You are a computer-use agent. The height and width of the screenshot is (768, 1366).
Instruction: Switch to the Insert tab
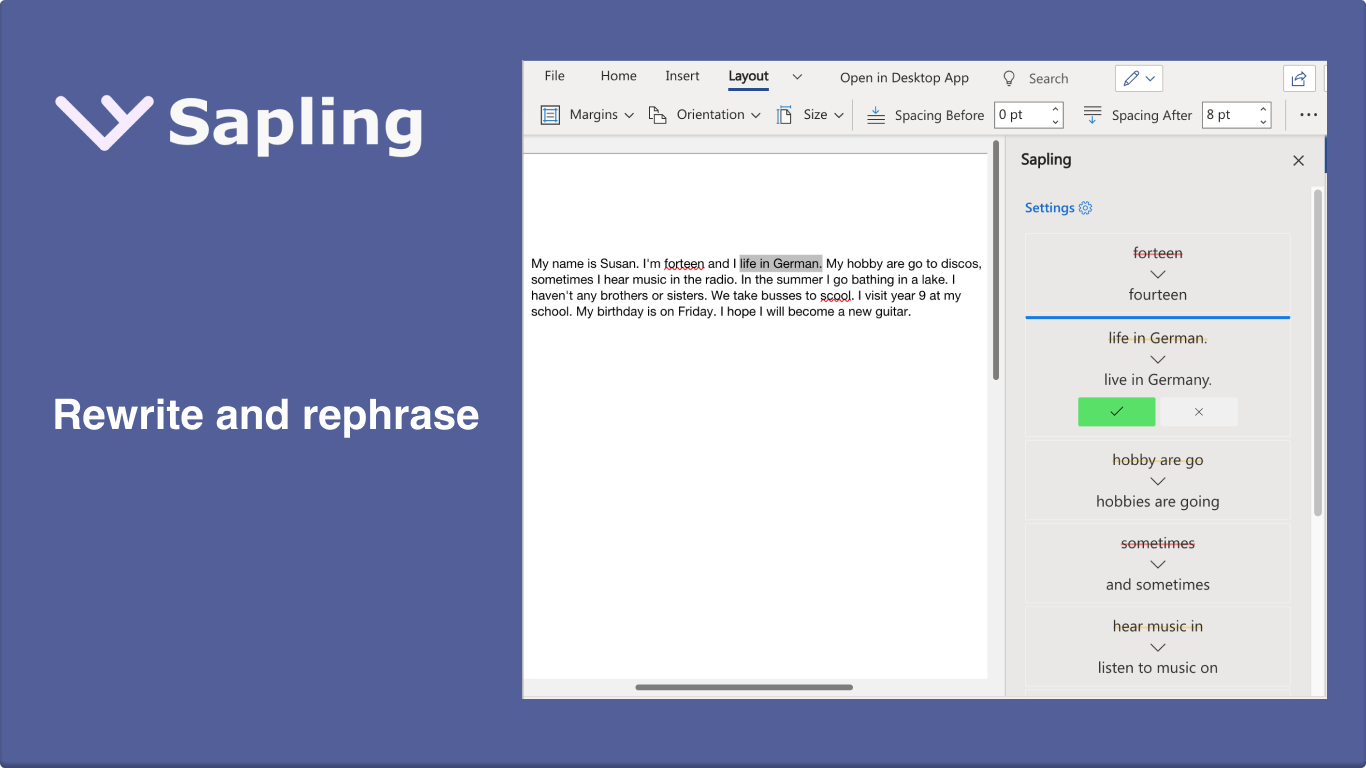[682, 76]
